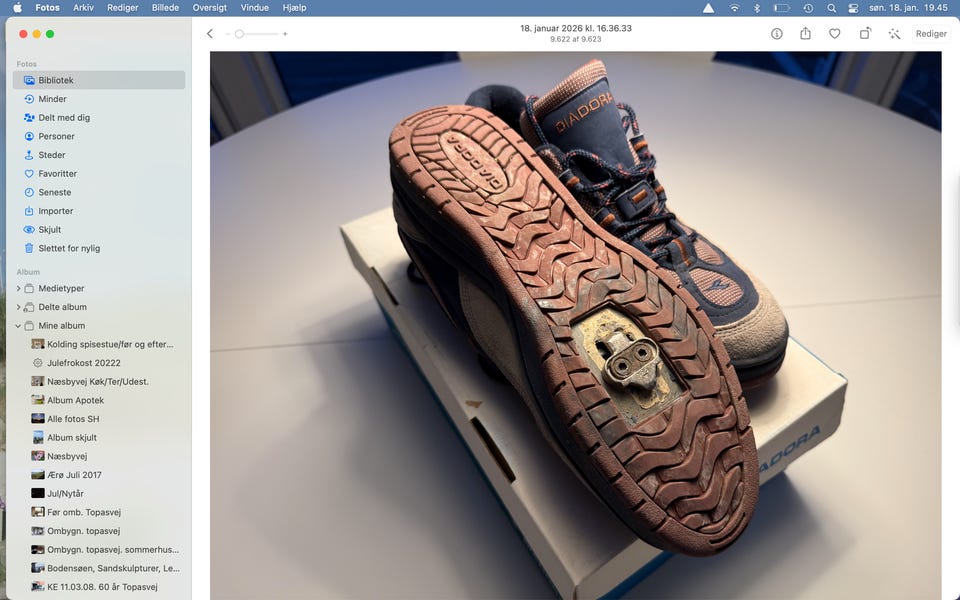Open album Før omb. Topasvej
The height and width of the screenshot is (600, 960).
coord(99,512)
